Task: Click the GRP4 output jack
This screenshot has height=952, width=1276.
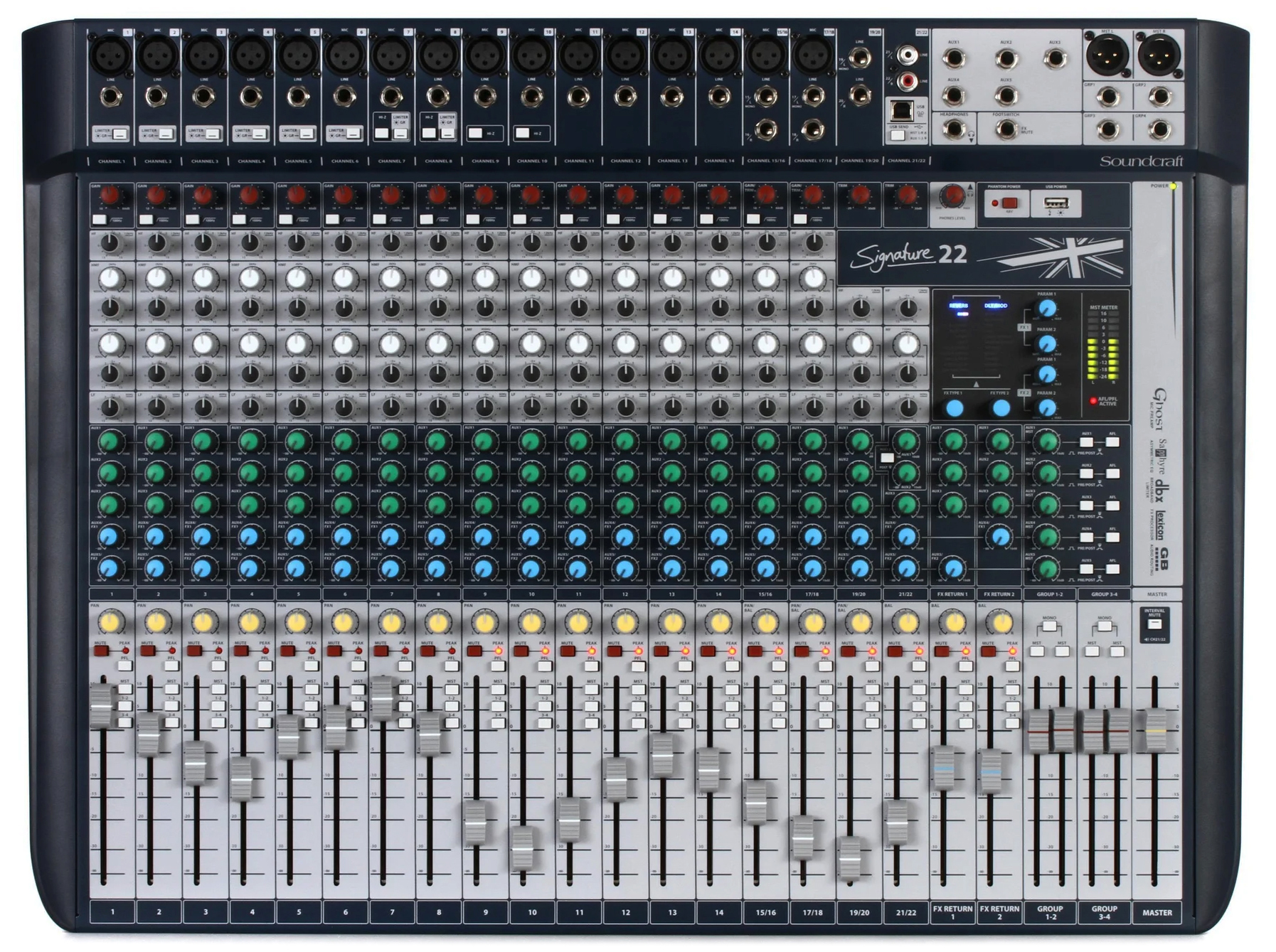Action: 1159,129
